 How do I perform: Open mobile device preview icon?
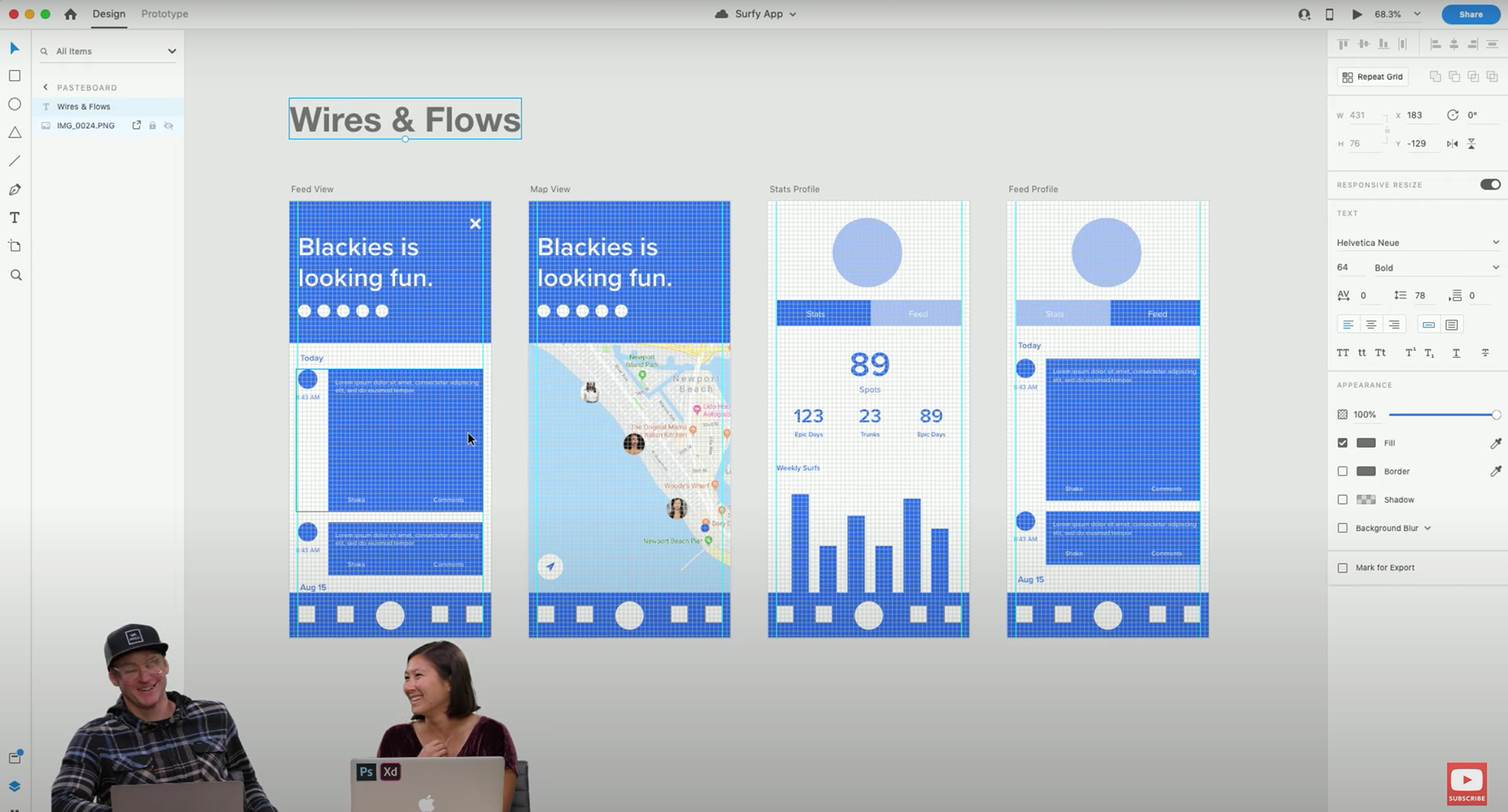click(1329, 14)
